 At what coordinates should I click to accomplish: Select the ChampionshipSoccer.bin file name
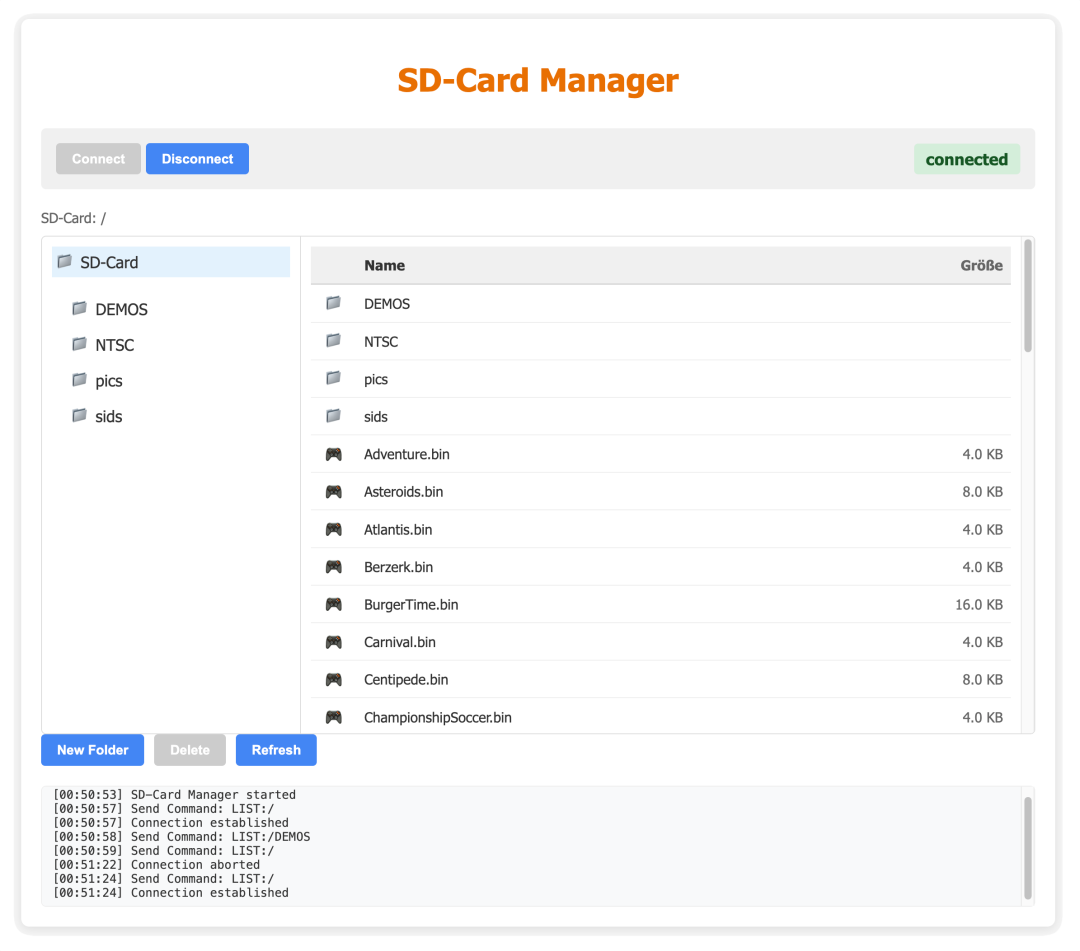tap(437, 718)
